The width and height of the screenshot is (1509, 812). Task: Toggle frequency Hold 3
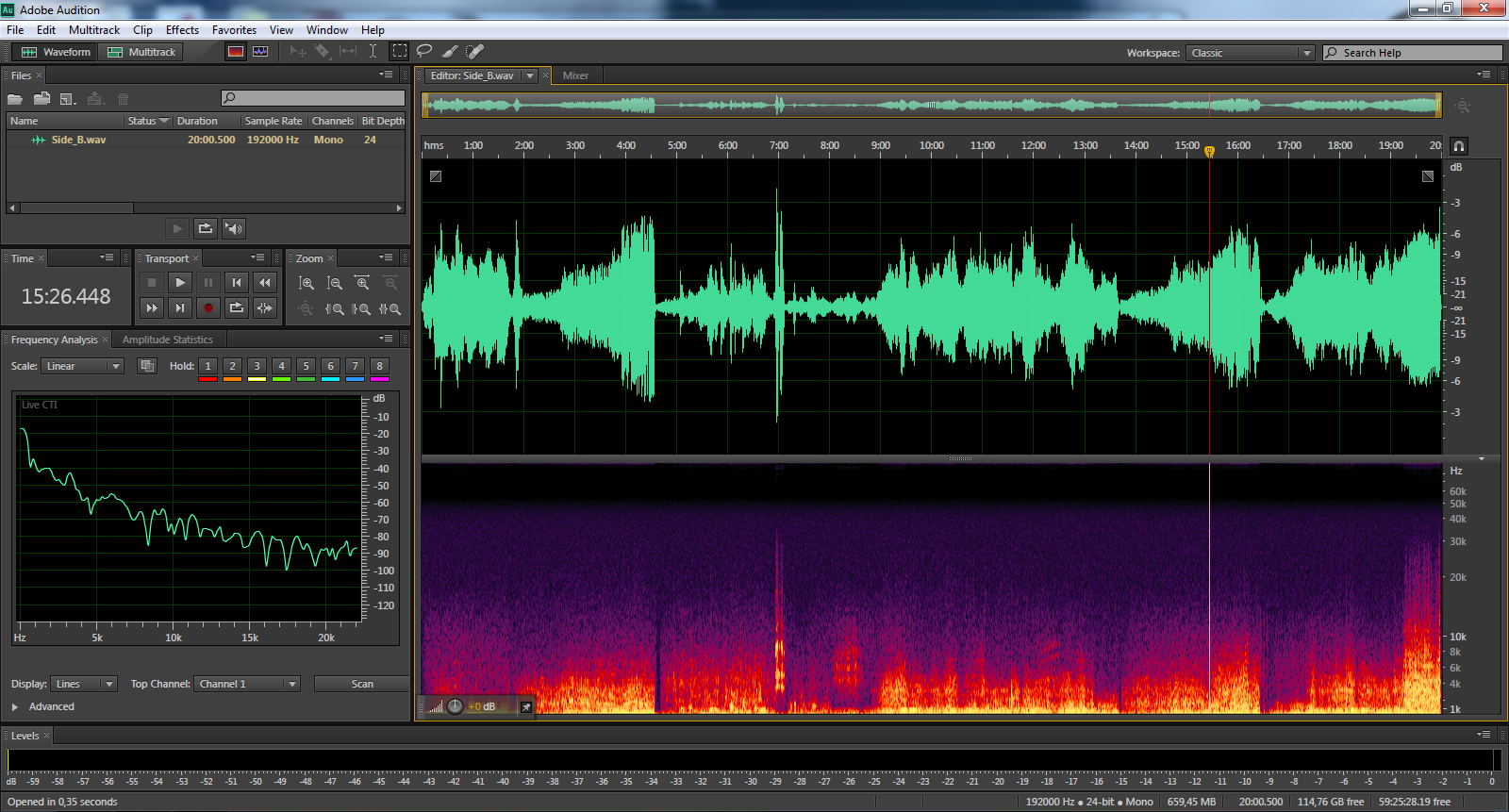(x=257, y=366)
